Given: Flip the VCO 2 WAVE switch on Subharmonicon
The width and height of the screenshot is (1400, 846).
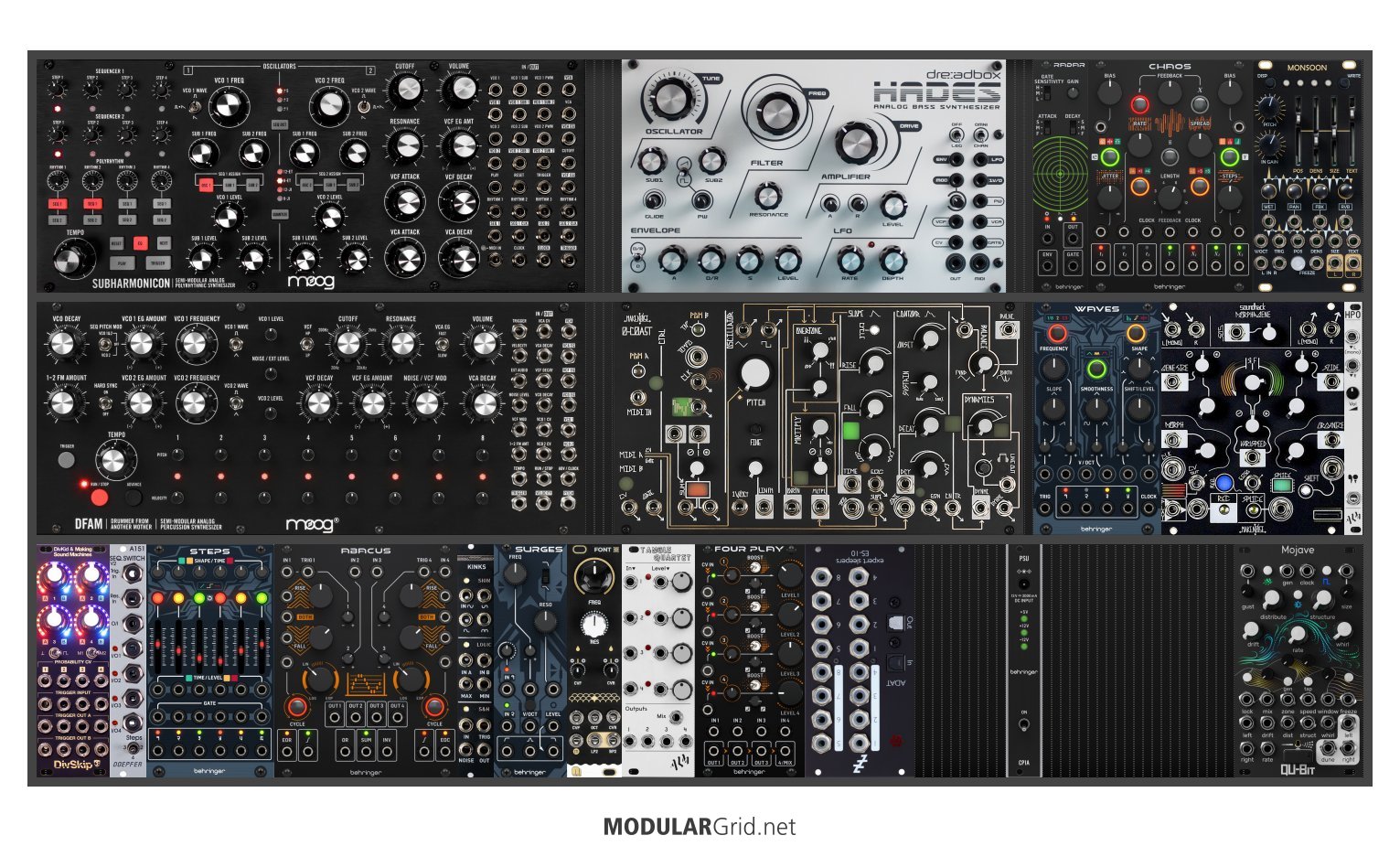Looking at the screenshot, I should click(x=364, y=108).
